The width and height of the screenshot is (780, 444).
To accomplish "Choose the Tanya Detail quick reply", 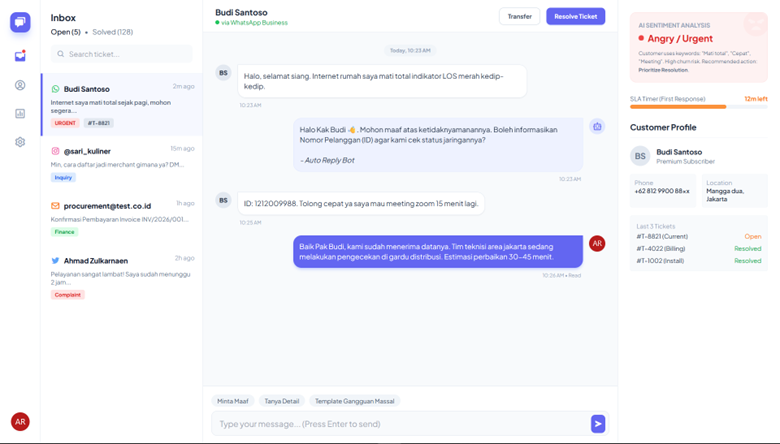I will 281,401.
